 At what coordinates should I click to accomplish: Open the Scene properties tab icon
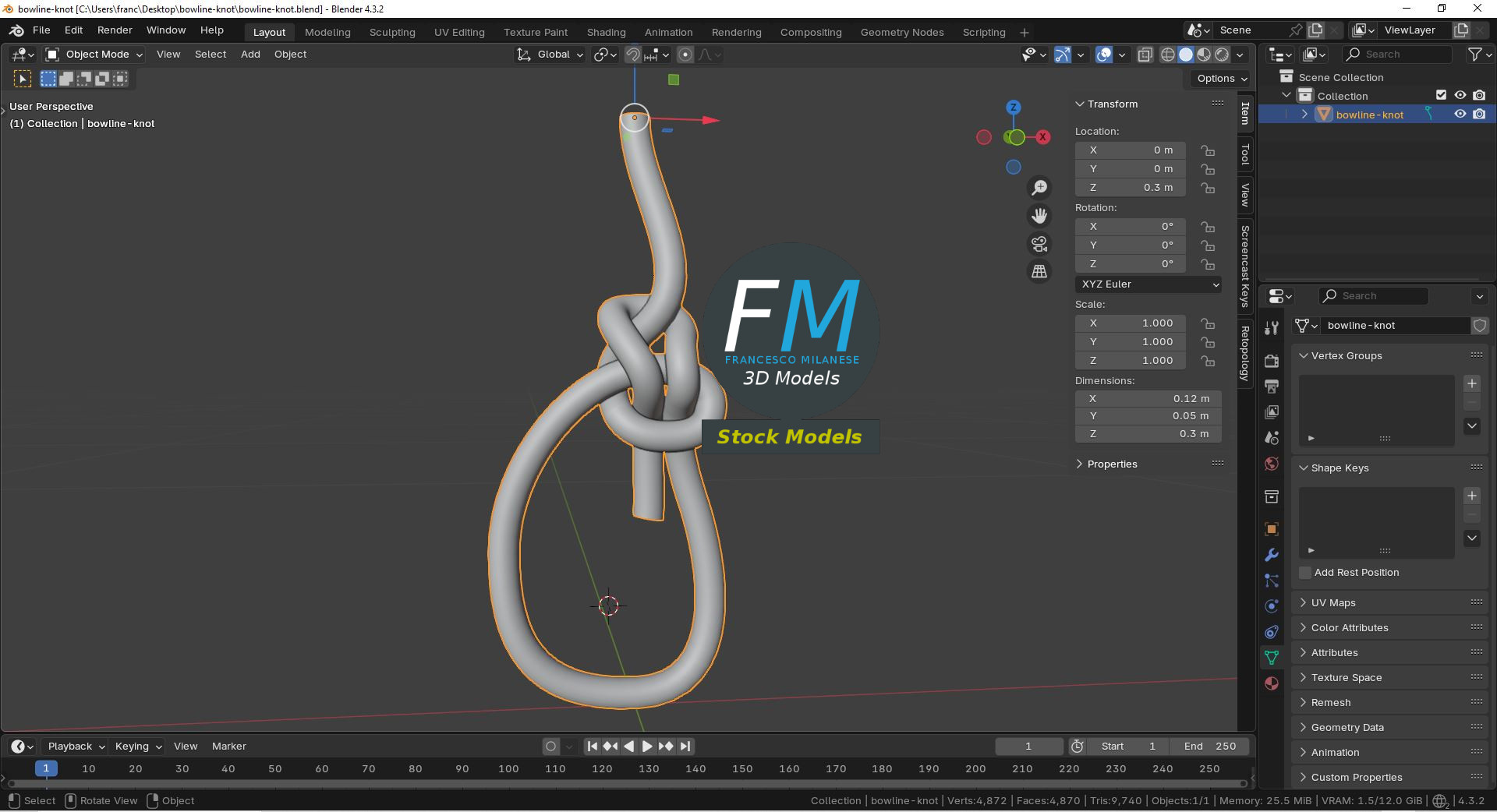(1272, 438)
